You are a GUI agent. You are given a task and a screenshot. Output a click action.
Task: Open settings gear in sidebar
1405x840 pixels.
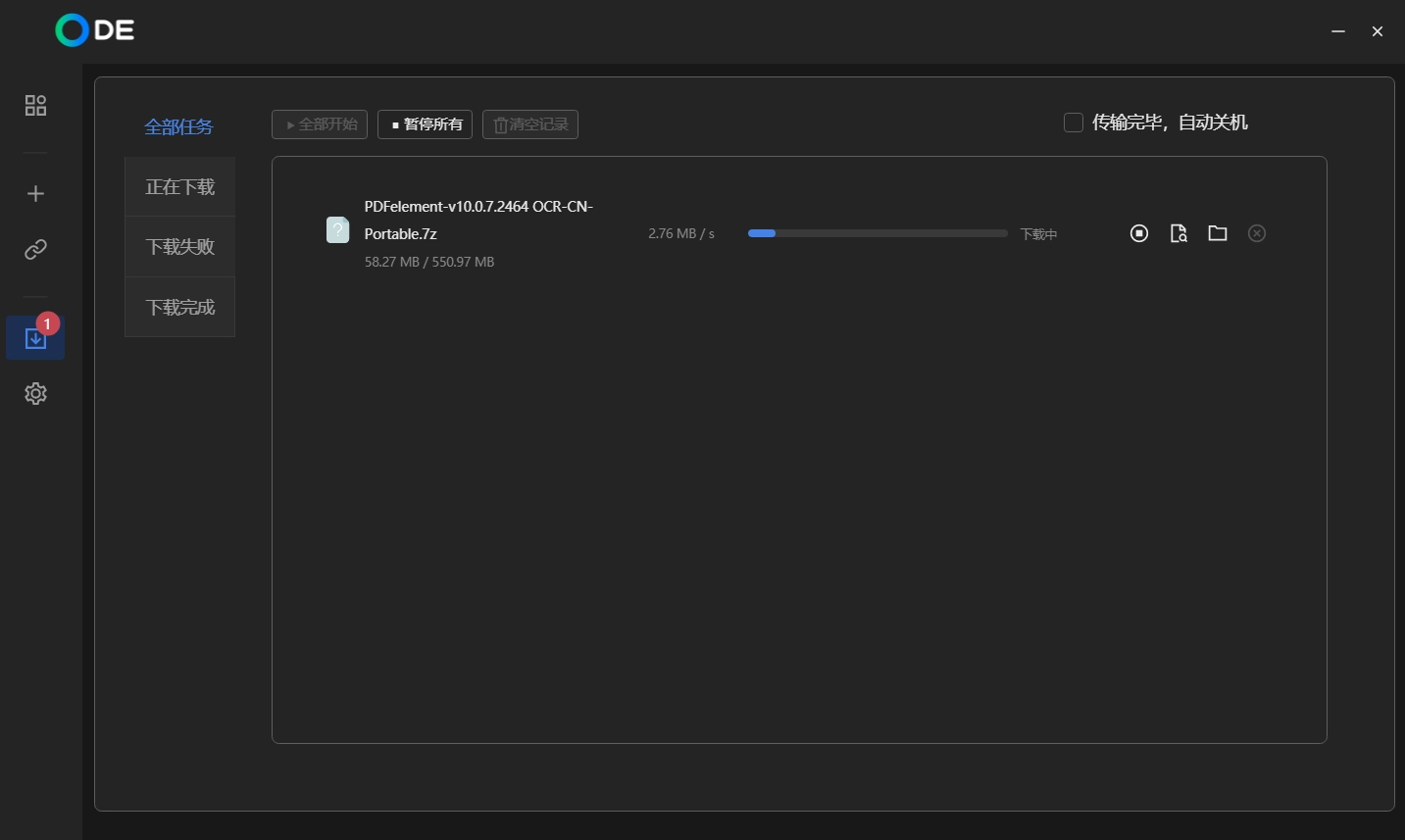(x=35, y=394)
